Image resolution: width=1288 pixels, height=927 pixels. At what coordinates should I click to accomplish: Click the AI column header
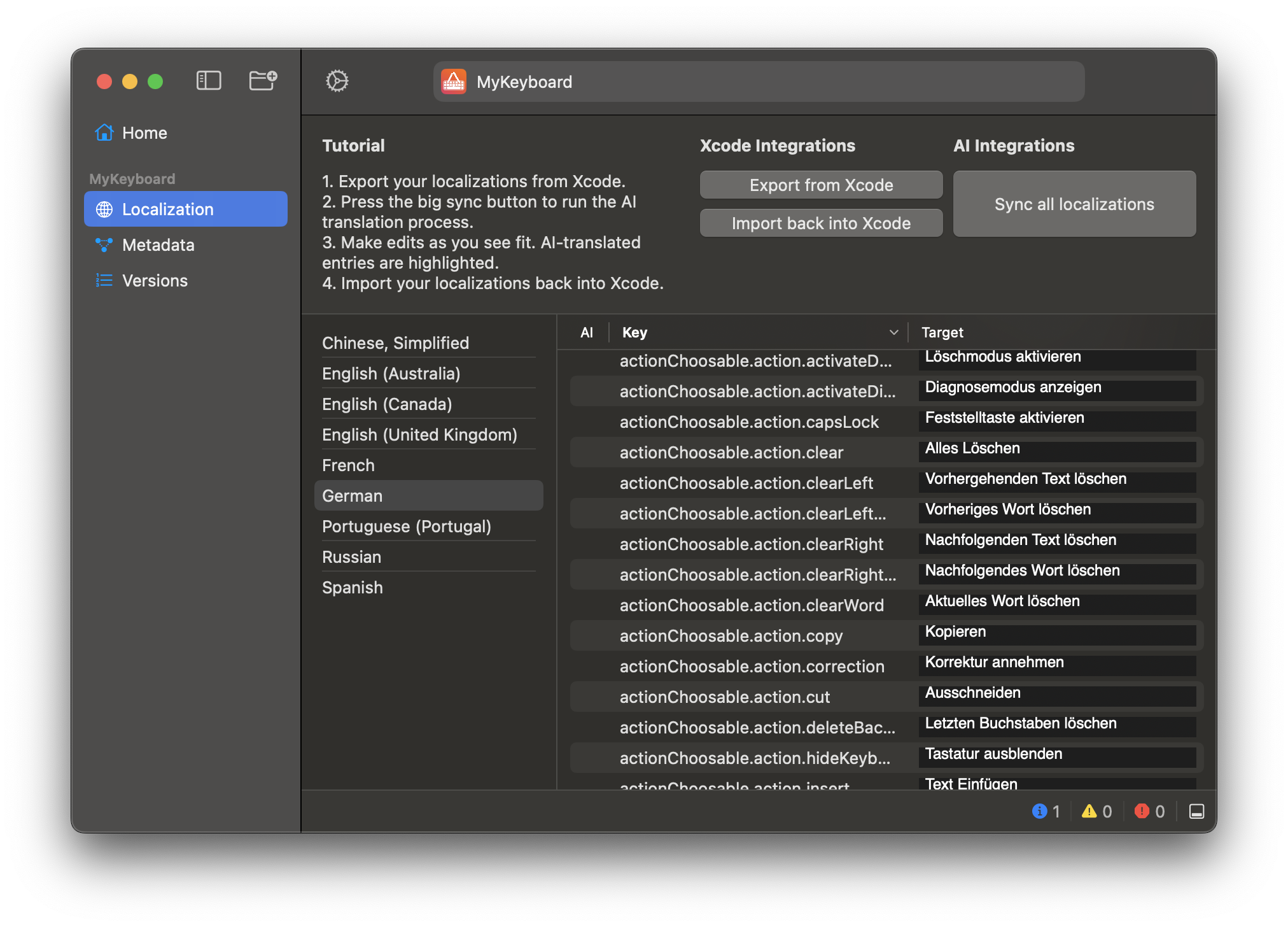587,332
